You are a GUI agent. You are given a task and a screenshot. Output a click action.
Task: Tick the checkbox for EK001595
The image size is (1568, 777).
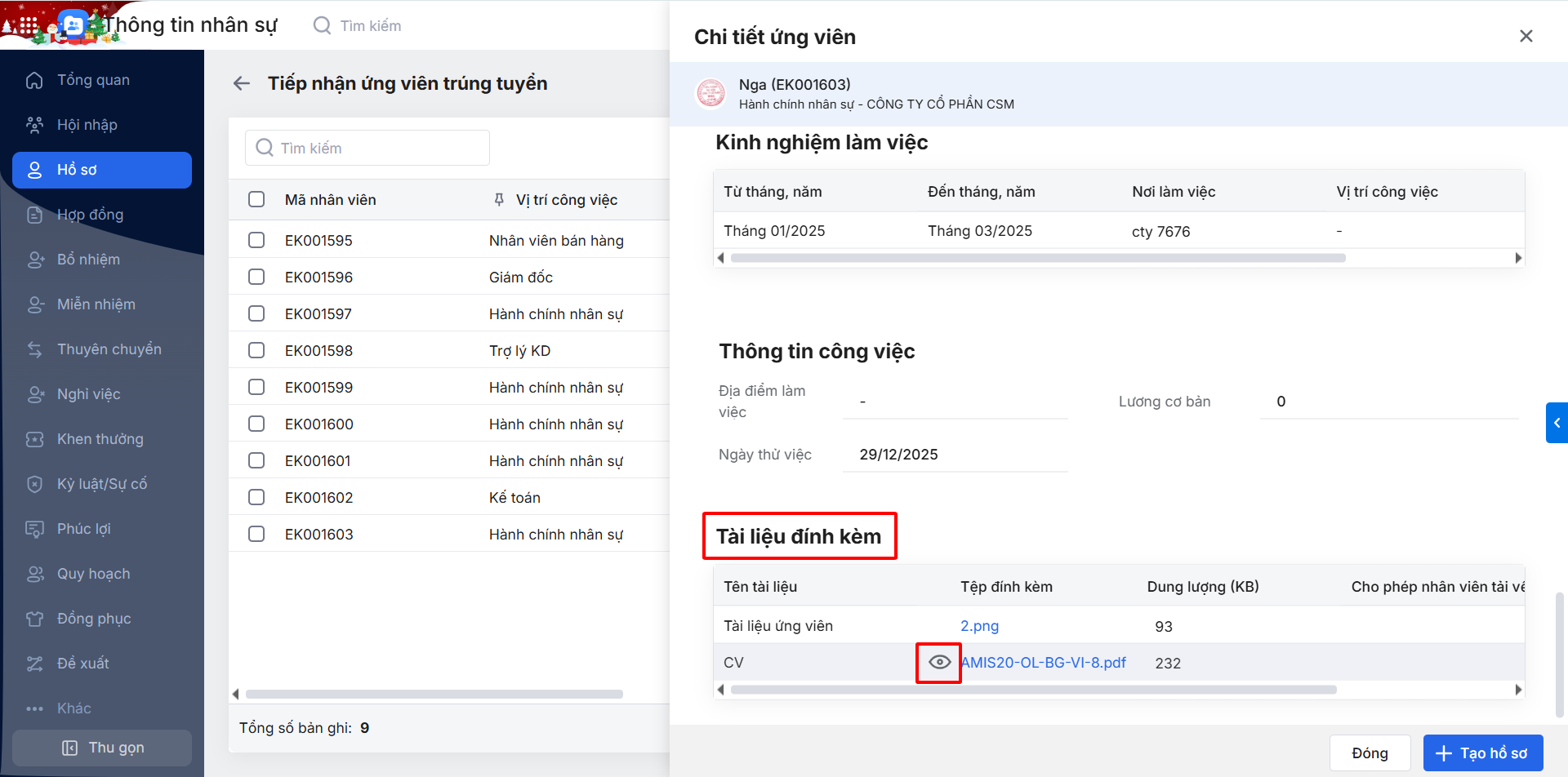[256, 240]
